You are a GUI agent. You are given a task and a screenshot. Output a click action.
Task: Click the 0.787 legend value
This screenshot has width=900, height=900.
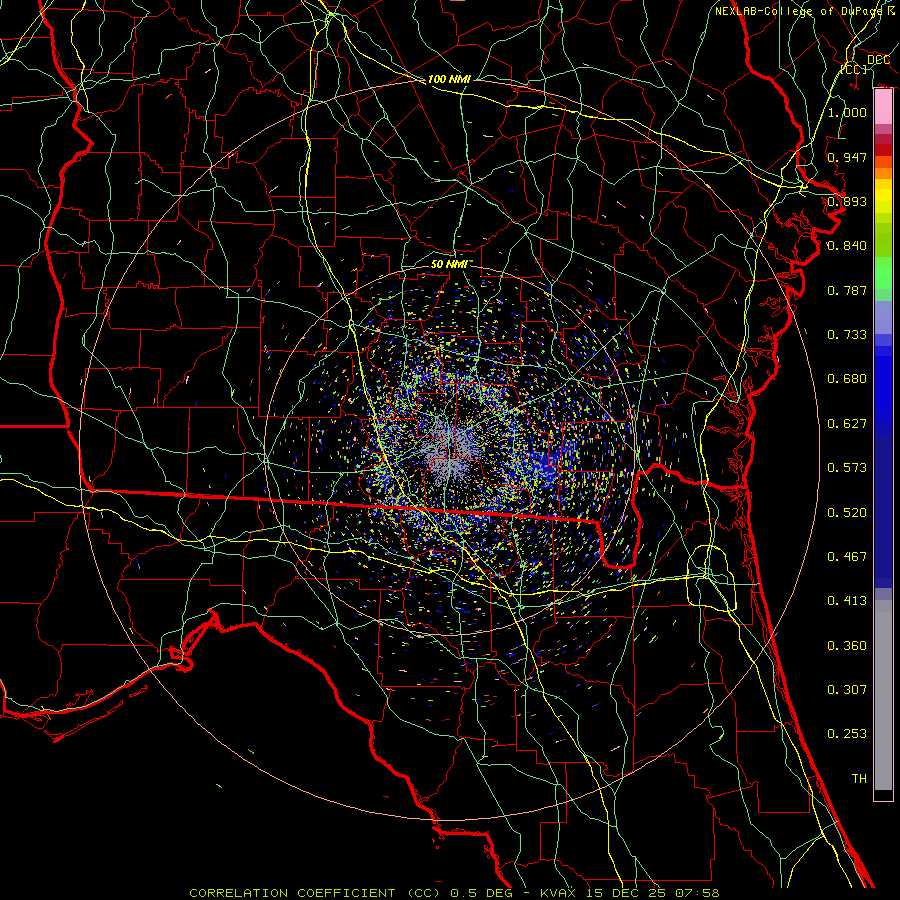click(847, 290)
